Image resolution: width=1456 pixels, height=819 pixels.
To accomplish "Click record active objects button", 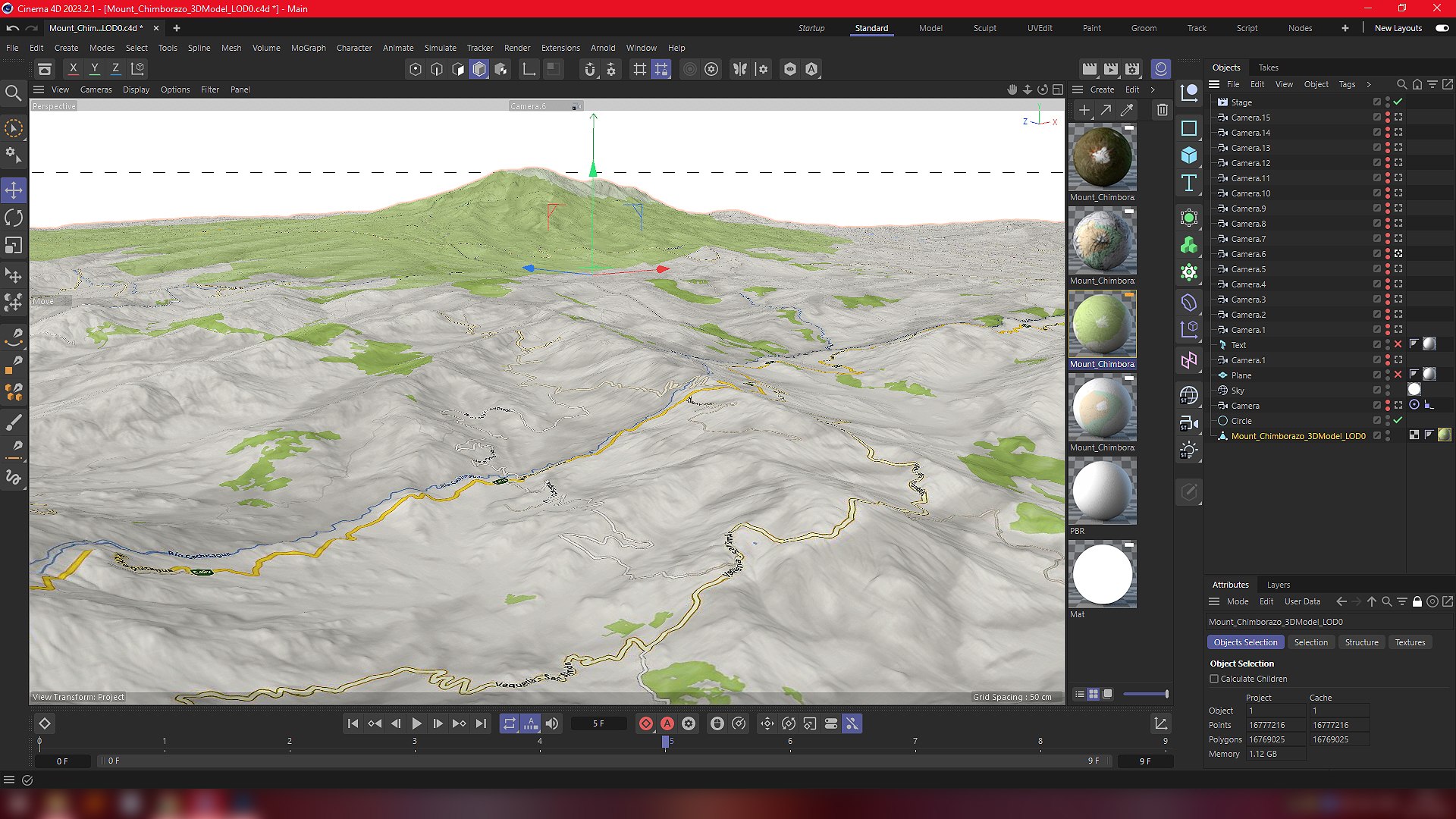I will coord(645,724).
